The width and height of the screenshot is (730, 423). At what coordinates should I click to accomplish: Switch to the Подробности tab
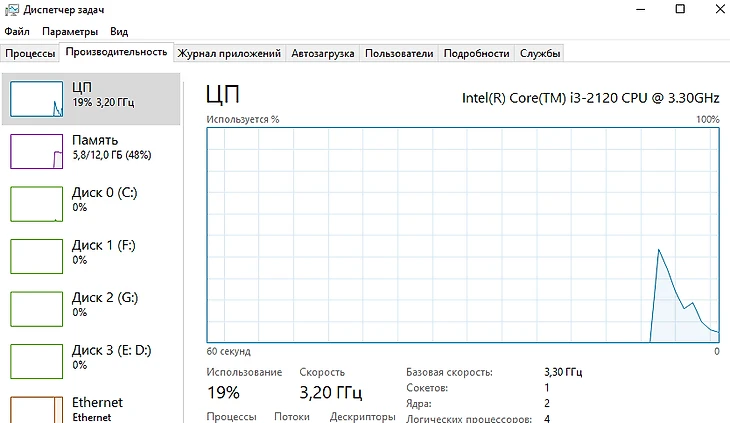pos(476,53)
